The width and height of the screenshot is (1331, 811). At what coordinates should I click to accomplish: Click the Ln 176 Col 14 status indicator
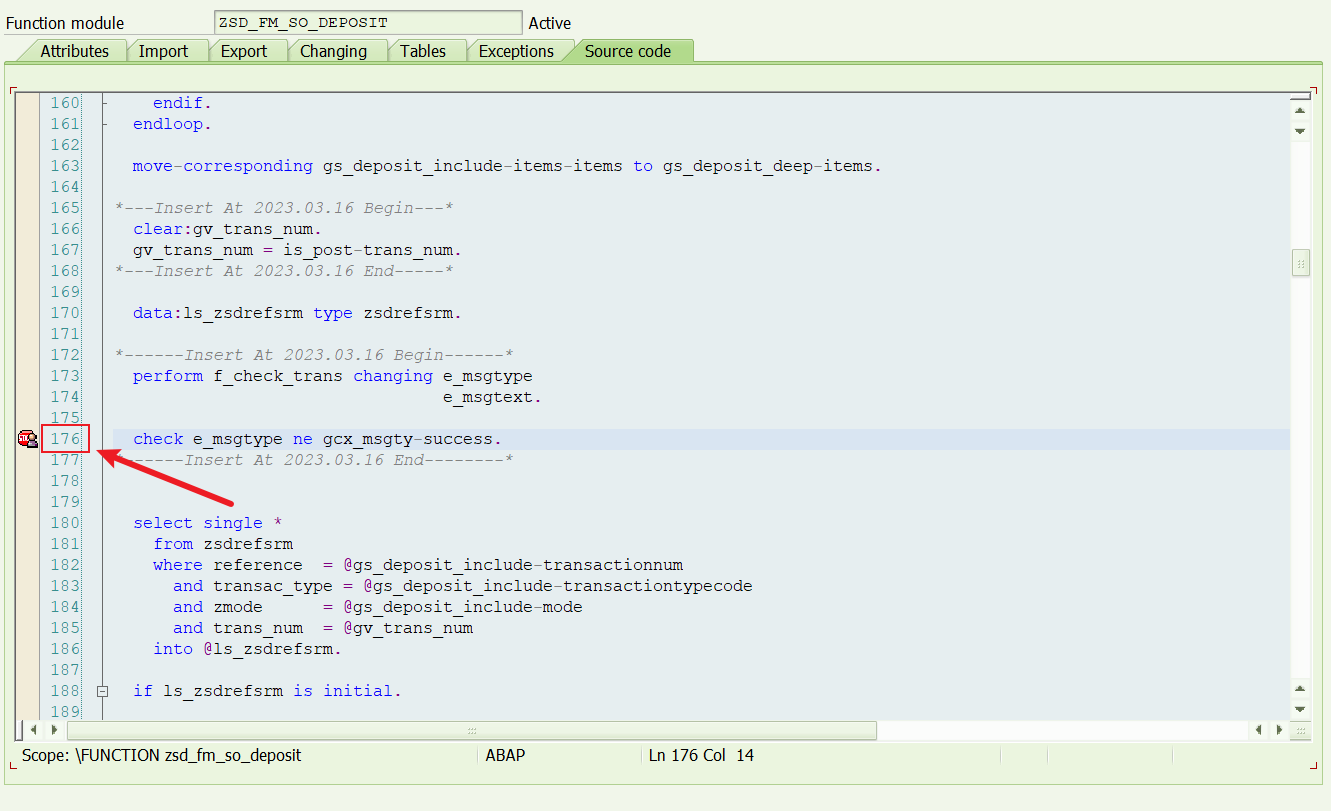(x=701, y=756)
